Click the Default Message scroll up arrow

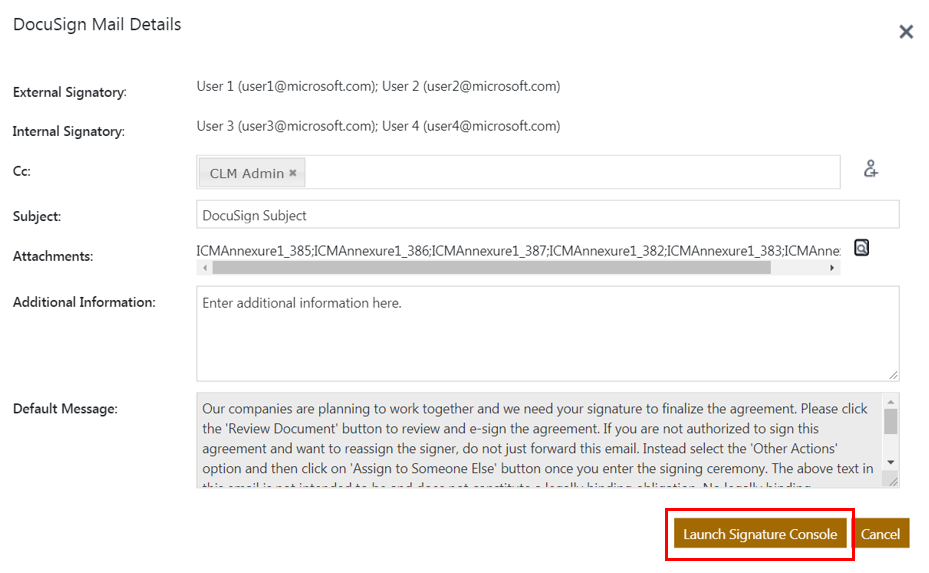pos(891,401)
